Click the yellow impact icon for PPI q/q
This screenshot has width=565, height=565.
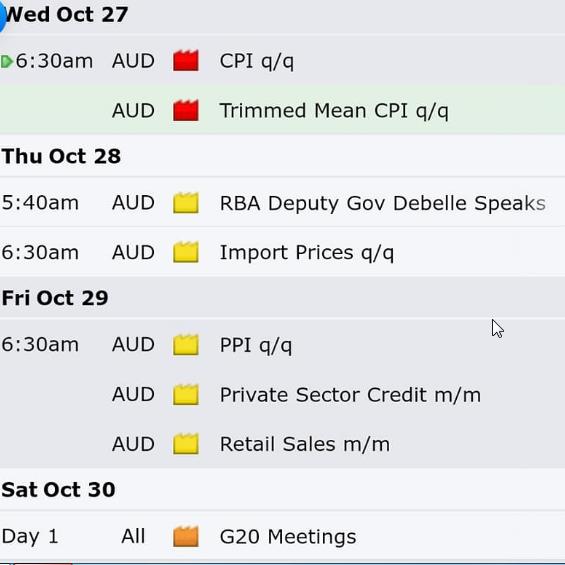(x=186, y=344)
